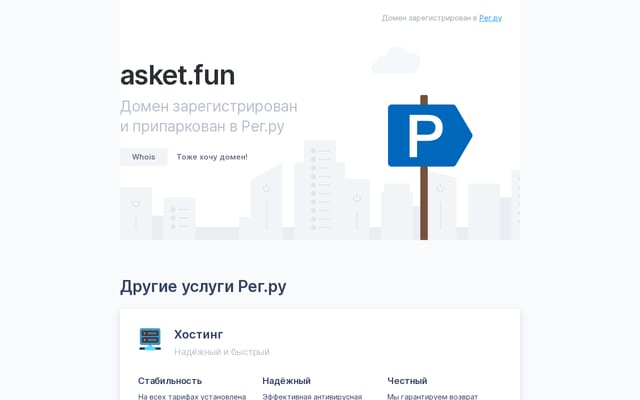Open the Рег.ру link in header
This screenshot has width=640, height=400.
(x=490, y=18)
